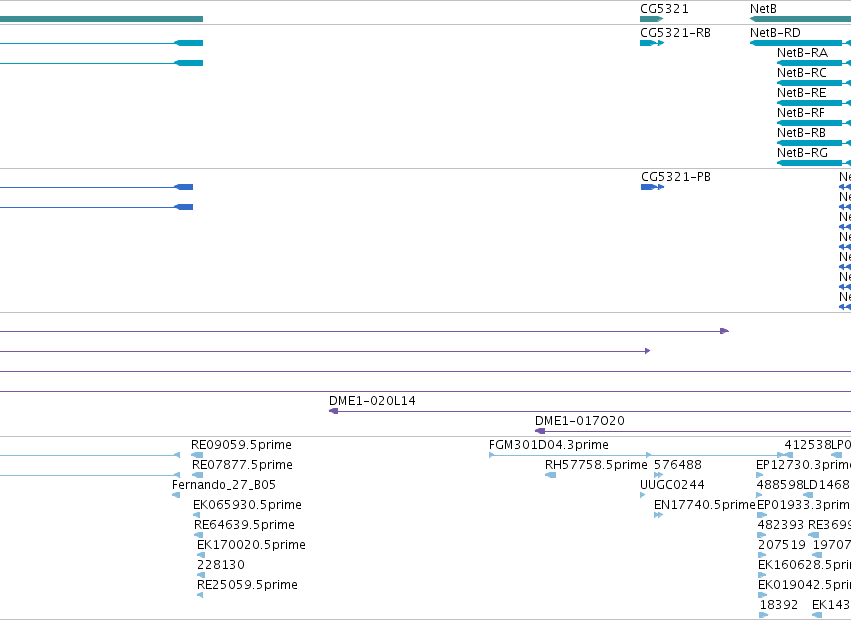Select the 412538 feature label
The height and width of the screenshot is (620, 851).
[808, 445]
